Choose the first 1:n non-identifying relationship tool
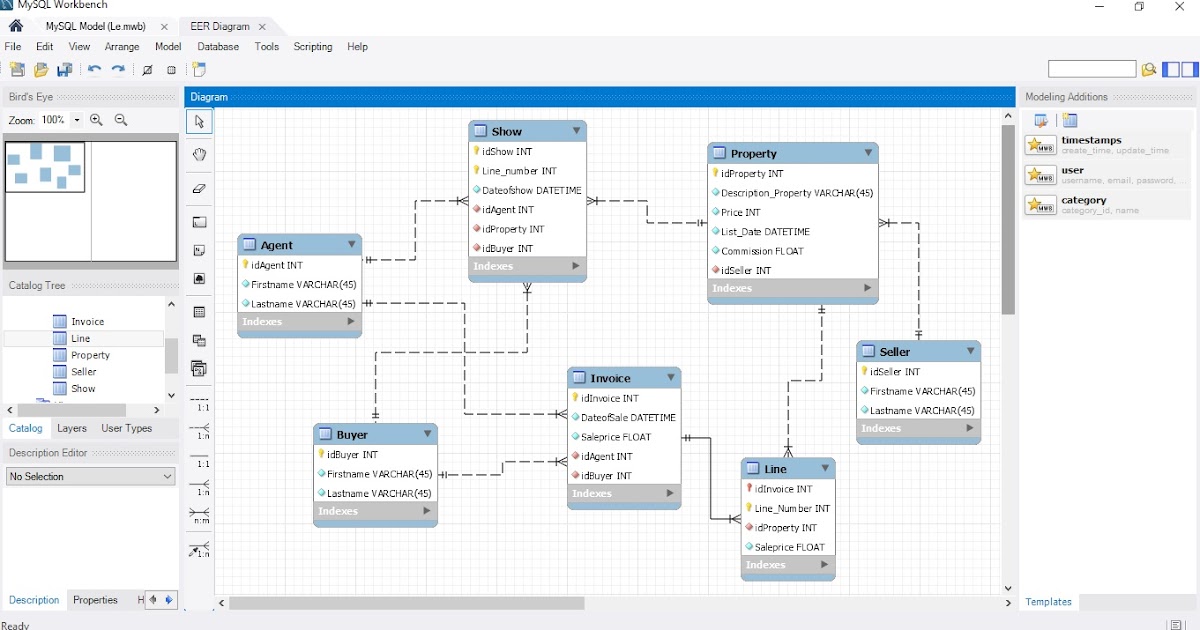Screen dimensions: 1200x630 tap(199, 431)
